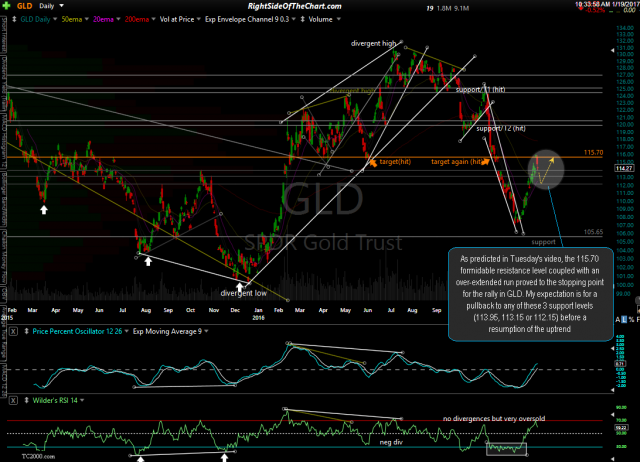The height and width of the screenshot is (462, 640).
Task: Click move handle of Price Percent Oscillator
Action: (x=27, y=331)
